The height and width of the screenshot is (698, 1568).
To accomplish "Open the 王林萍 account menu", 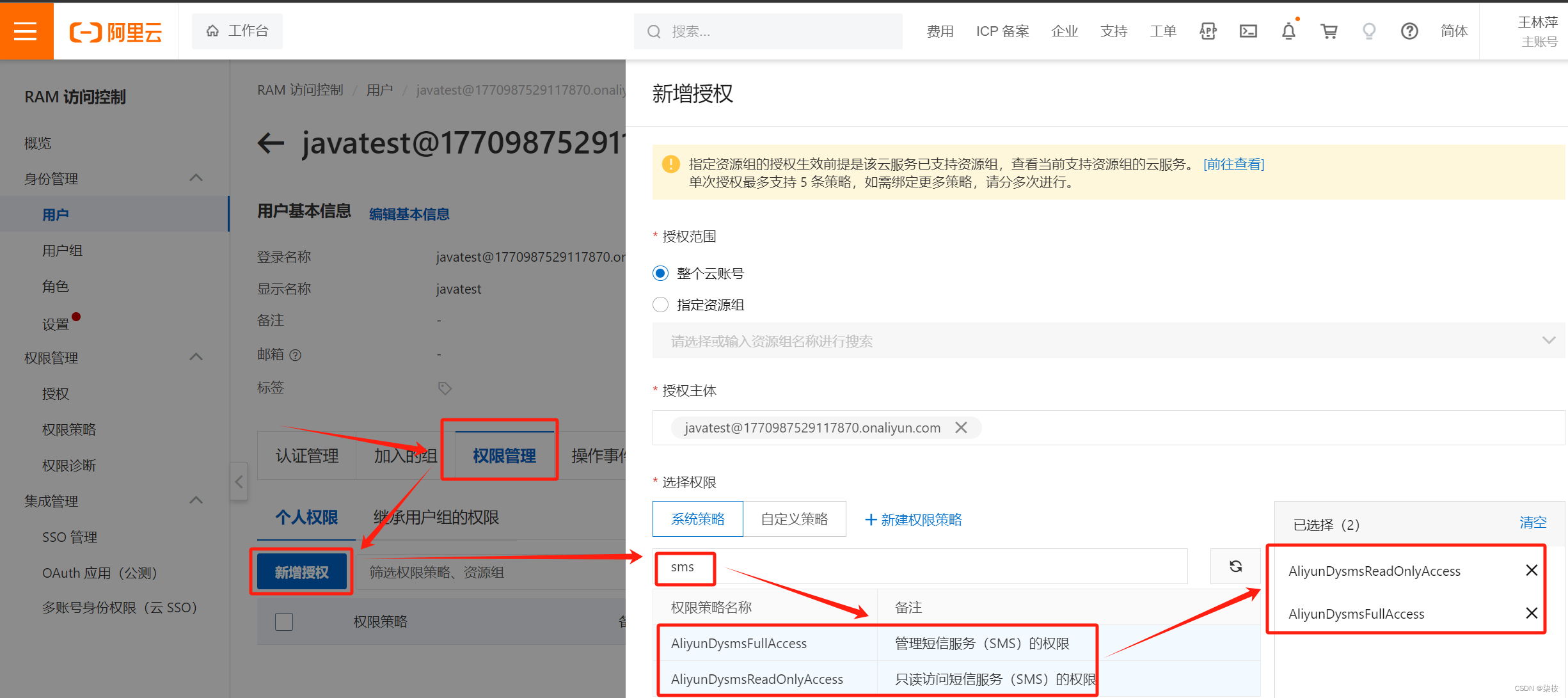I will [1537, 31].
